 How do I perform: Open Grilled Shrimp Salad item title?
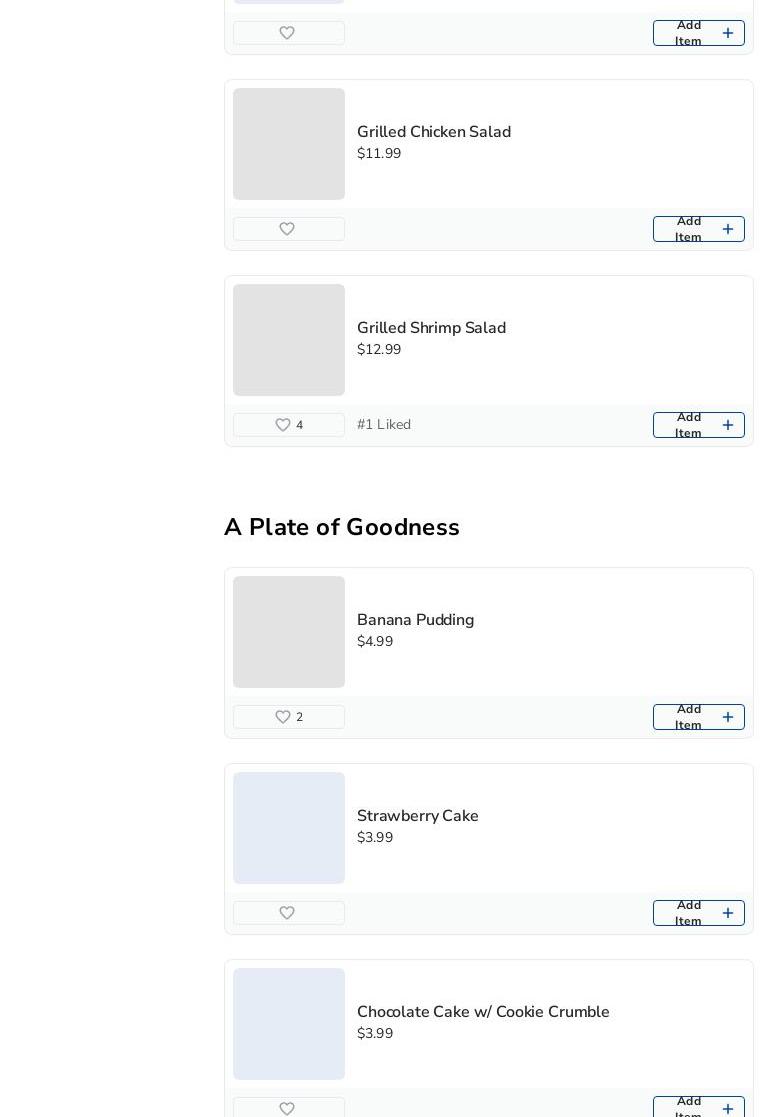tap(431, 328)
